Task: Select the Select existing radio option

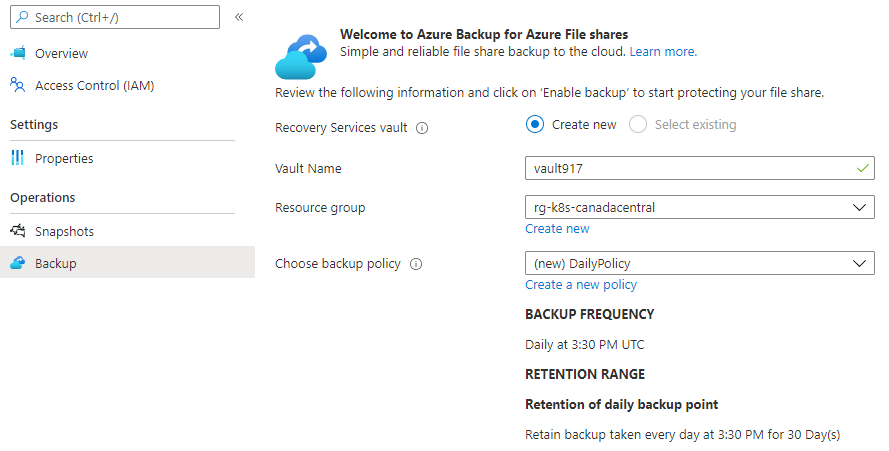Action: pos(638,125)
